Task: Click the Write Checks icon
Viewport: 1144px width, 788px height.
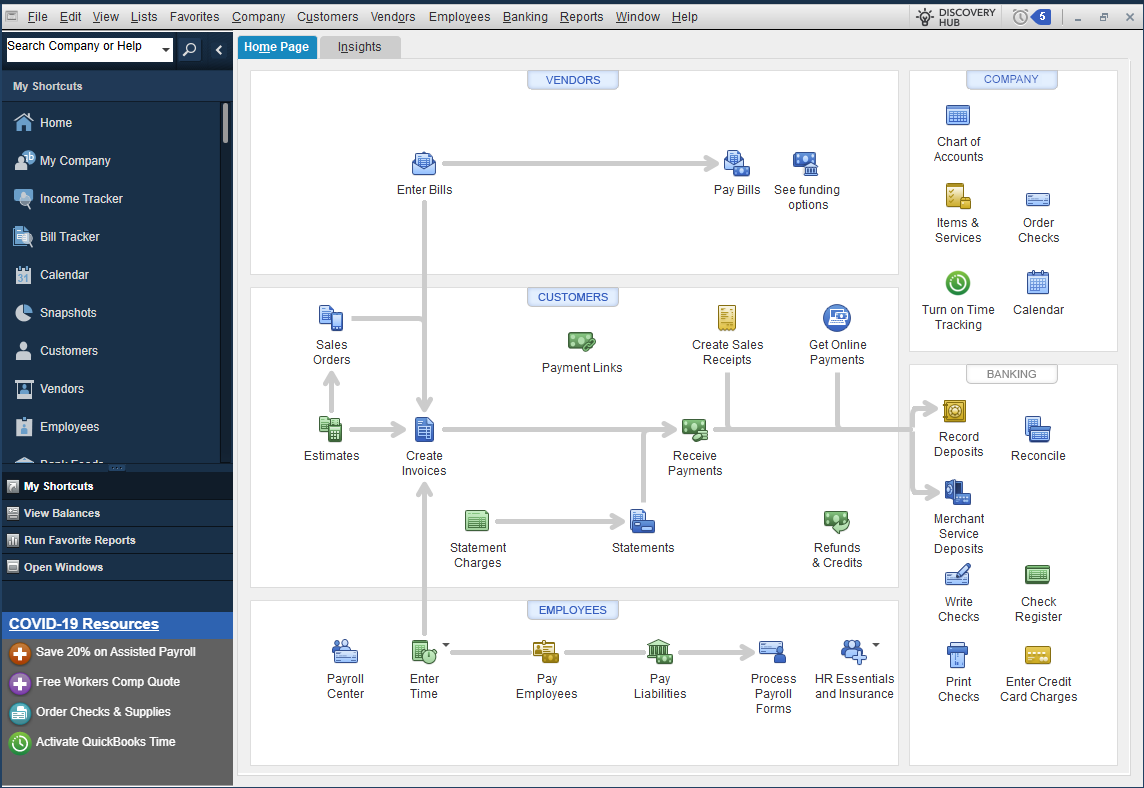Action: [957, 576]
